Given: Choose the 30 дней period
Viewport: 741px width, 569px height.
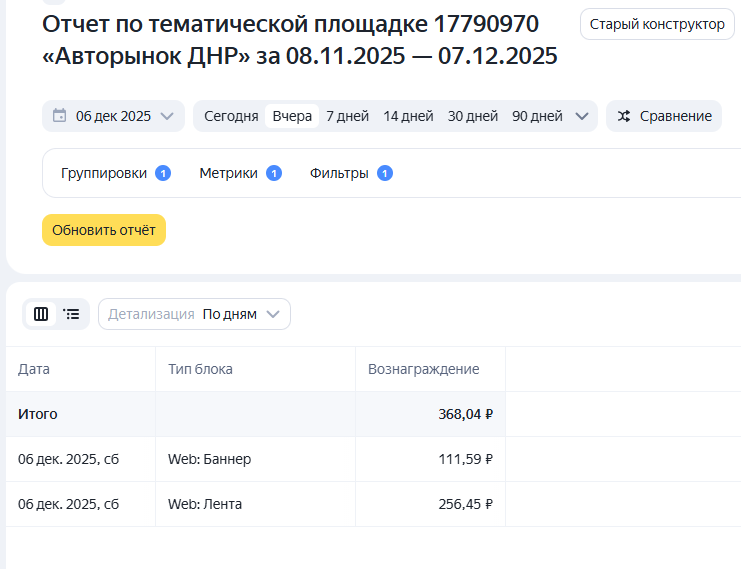Looking at the screenshot, I should [473, 116].
